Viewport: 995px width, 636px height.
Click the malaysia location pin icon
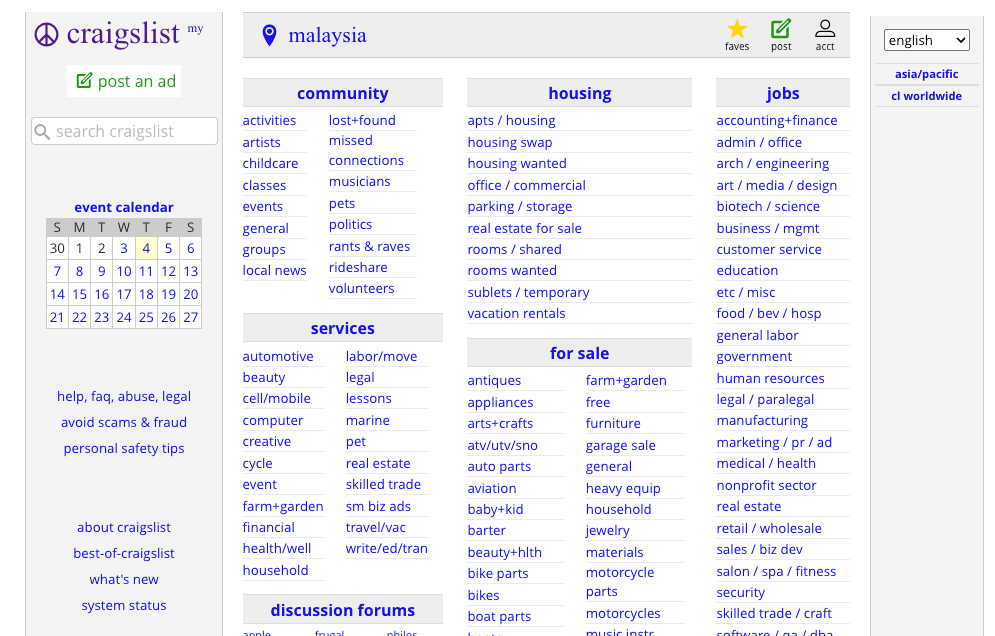(269, 36)
